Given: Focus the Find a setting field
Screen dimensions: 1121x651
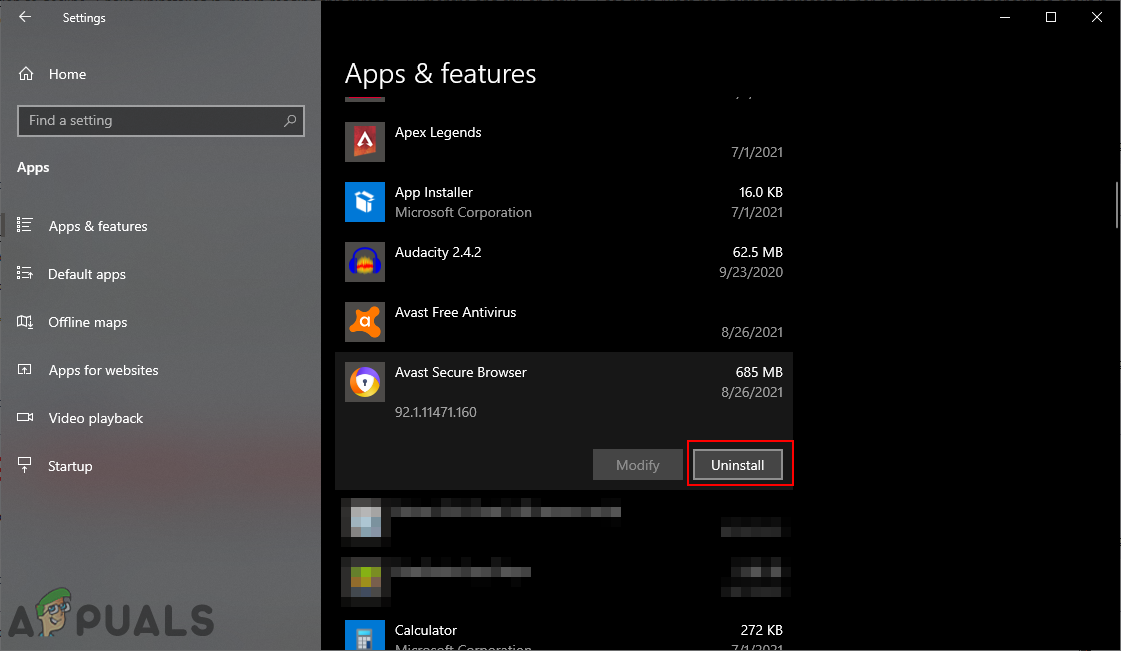Looking at the screenshot, I should coord(161,121).
